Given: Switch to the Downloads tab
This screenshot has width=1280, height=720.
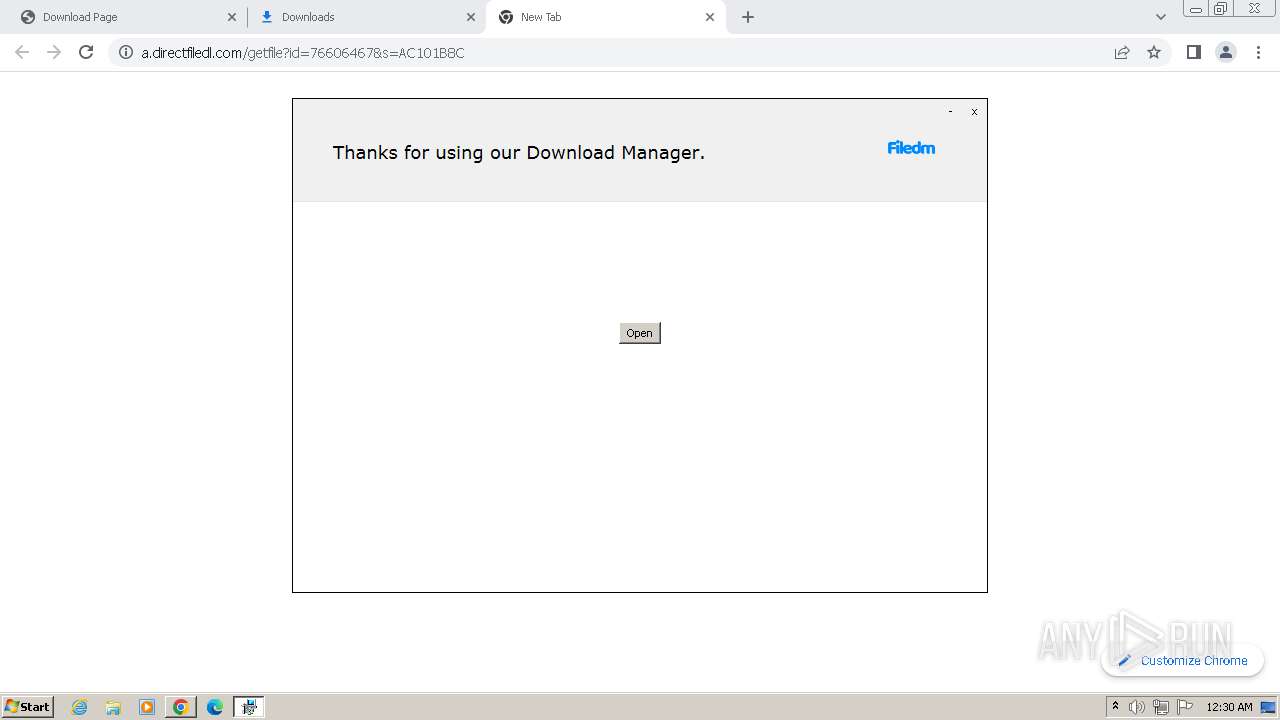Looking at the screenshot, I should tap(366, 17).
